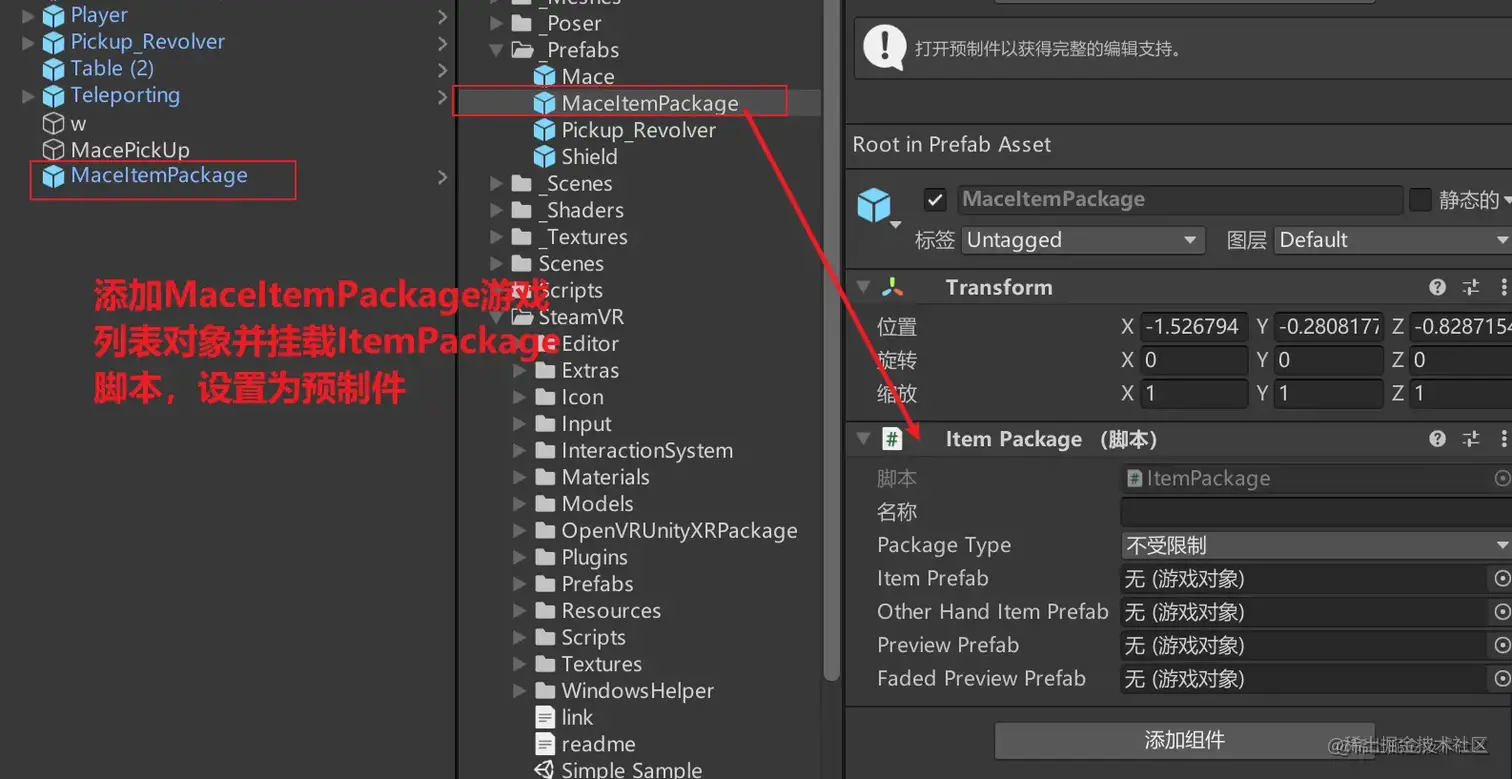Expand the Teleporting object in hierarchy

point(28,96)
